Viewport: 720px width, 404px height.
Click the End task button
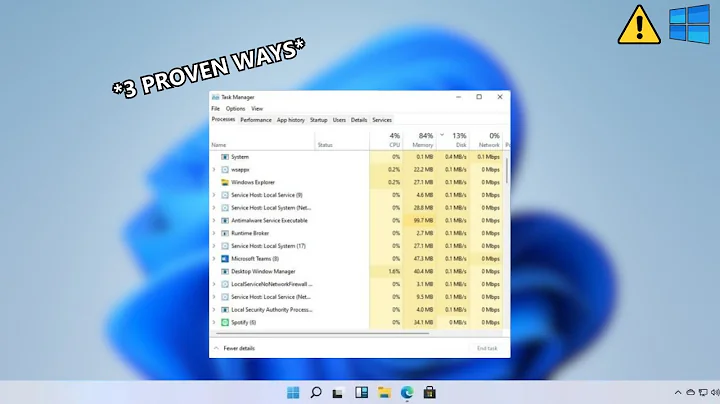[487, 348]
